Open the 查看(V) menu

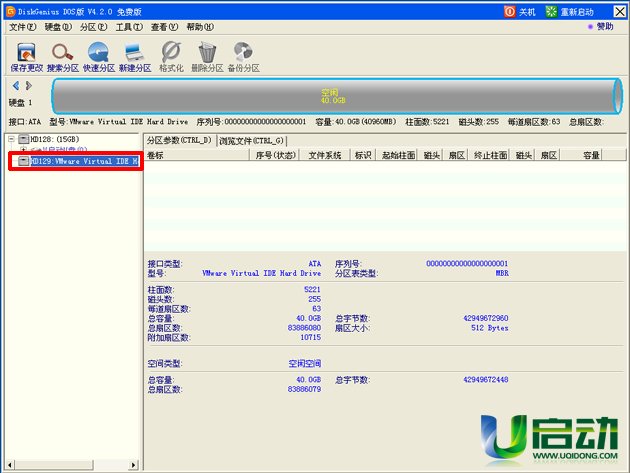pos(164,27)
